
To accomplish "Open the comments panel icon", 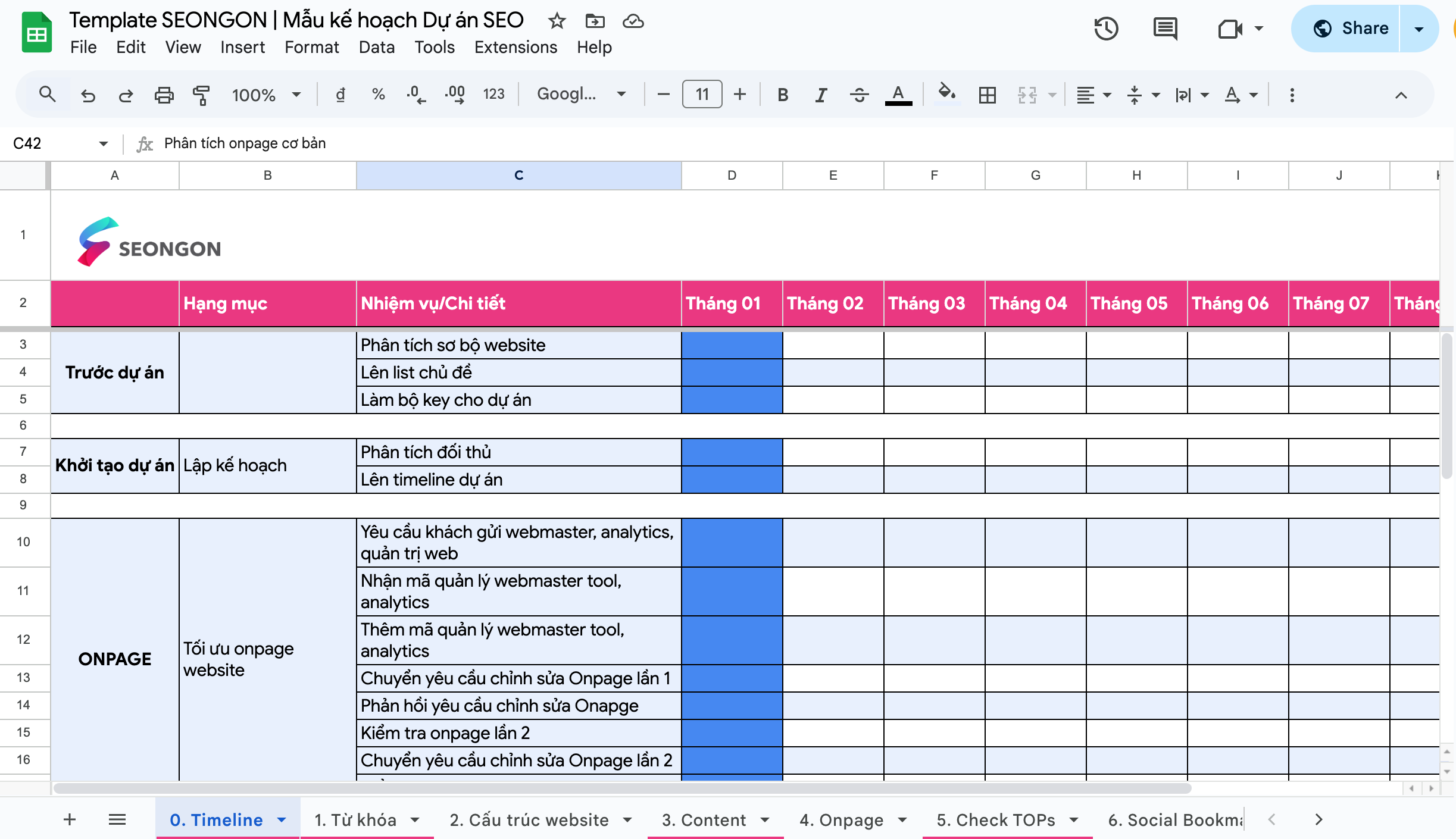I will point(1164,29).
